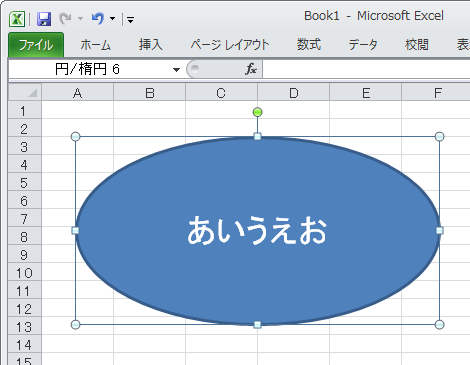Select row 2 header
This screenshot has height=365, width=470.
(25, 128)
